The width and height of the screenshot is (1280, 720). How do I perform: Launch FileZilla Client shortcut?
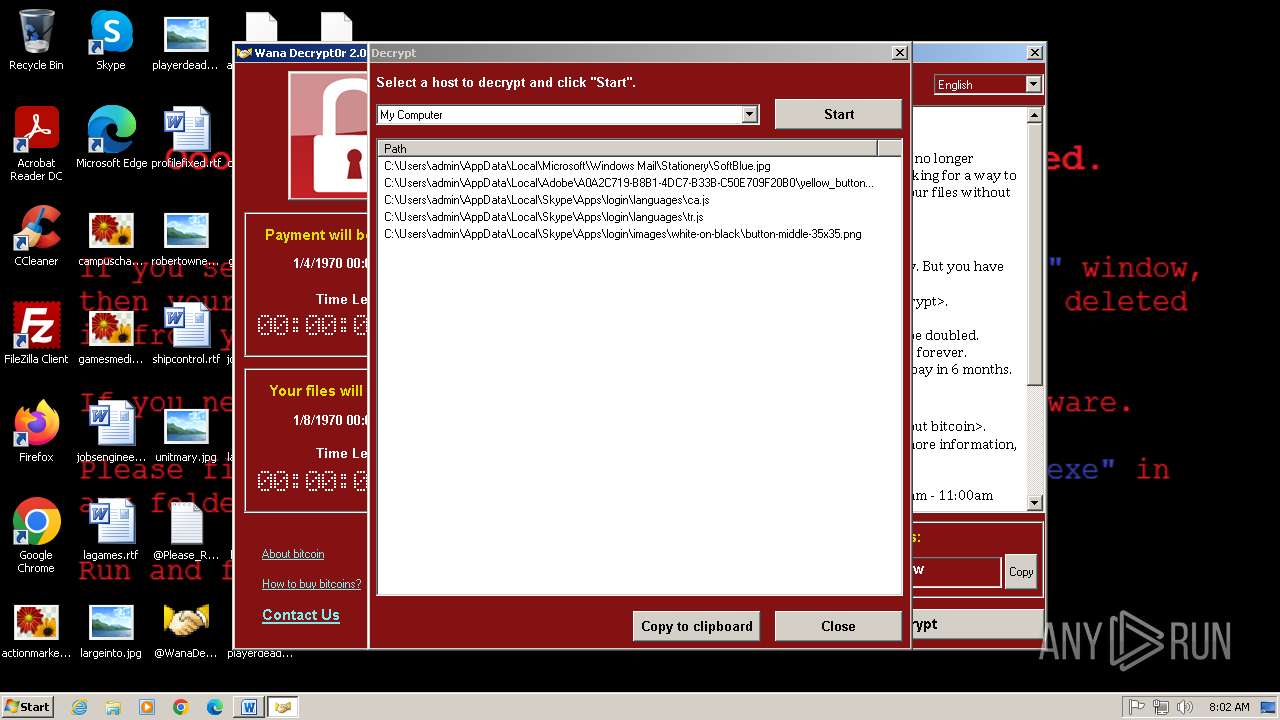pos(36,334)
